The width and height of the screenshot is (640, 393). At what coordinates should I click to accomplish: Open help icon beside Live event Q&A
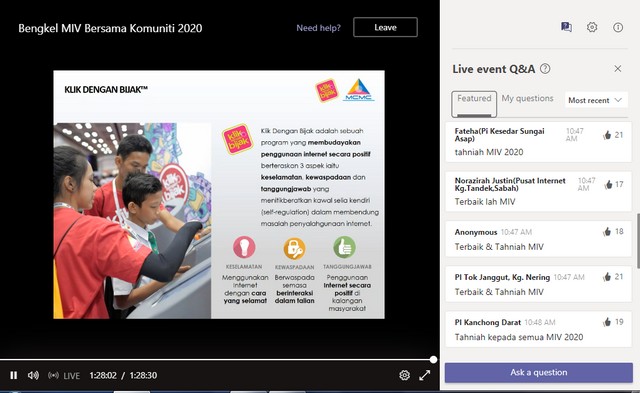pos(545,69)
